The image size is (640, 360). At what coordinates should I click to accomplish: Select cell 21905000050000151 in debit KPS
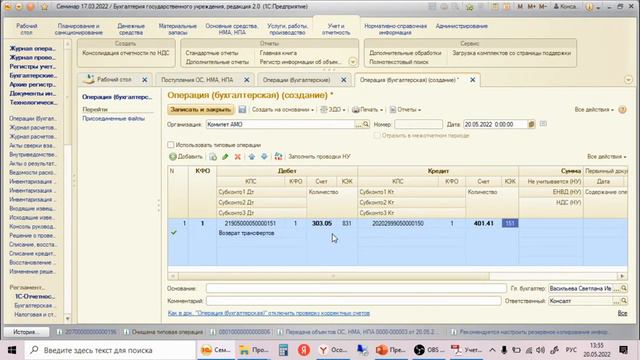250,223
